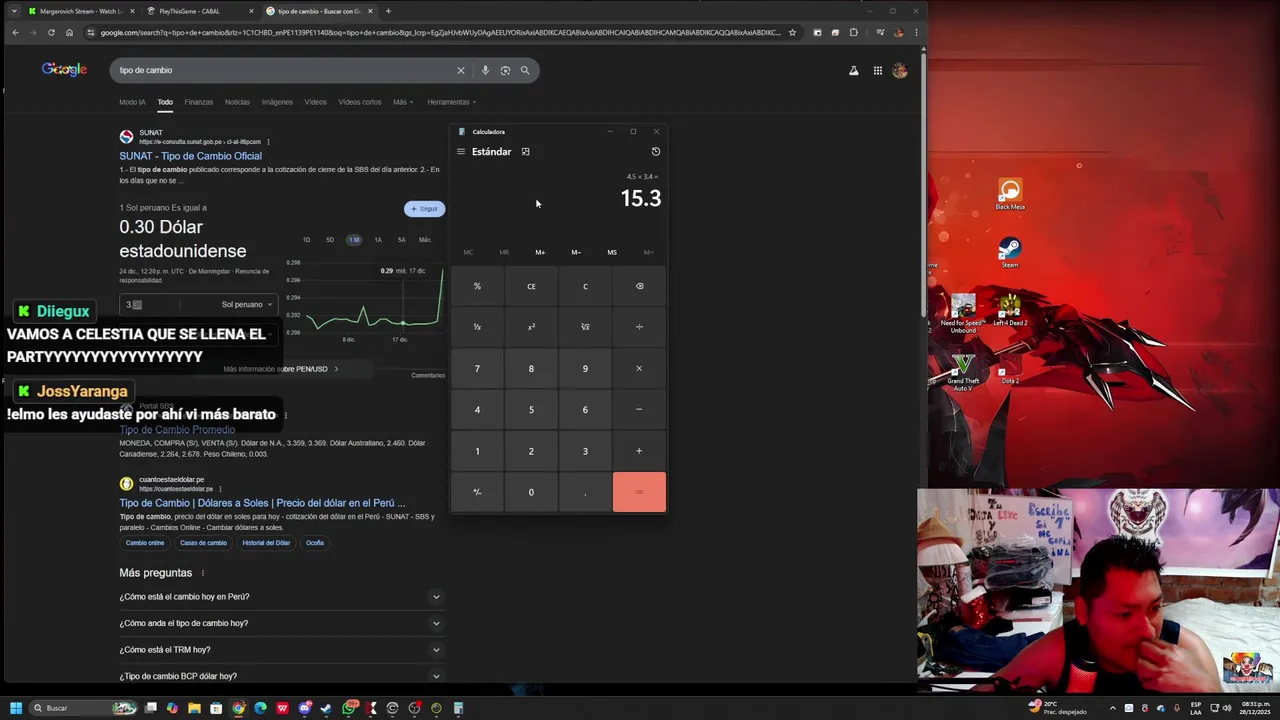
Task: Click the divide key in Calculator
Action: point(639,327)
